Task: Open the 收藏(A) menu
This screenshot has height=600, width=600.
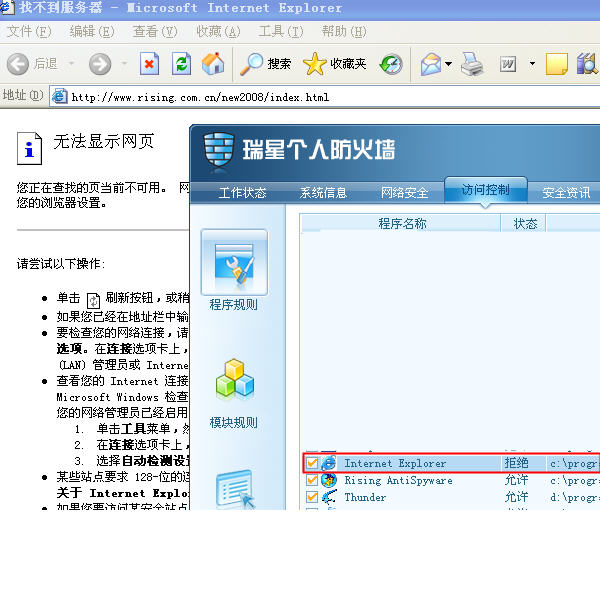Action: pos(218,31)
